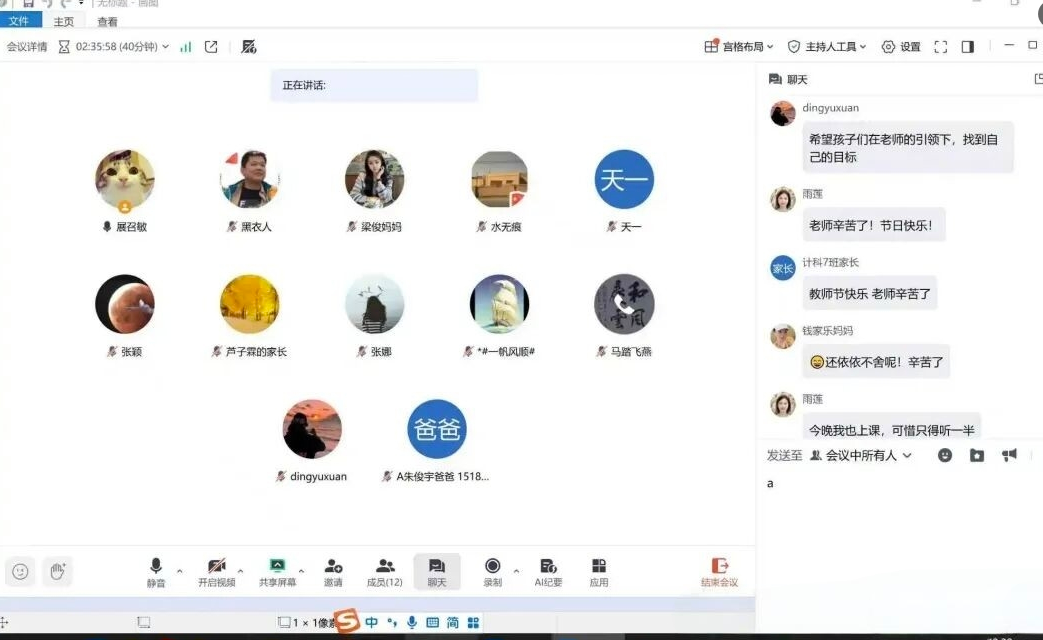Turn on camera via 开启视频
Image resolution: width=1043 pixels, height=640 pixels.
click(216, 571)
